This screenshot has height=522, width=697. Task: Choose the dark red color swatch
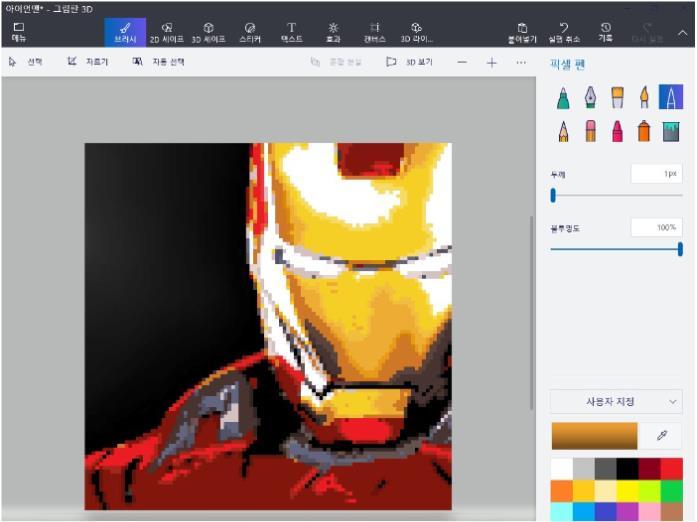pos(650,469)
